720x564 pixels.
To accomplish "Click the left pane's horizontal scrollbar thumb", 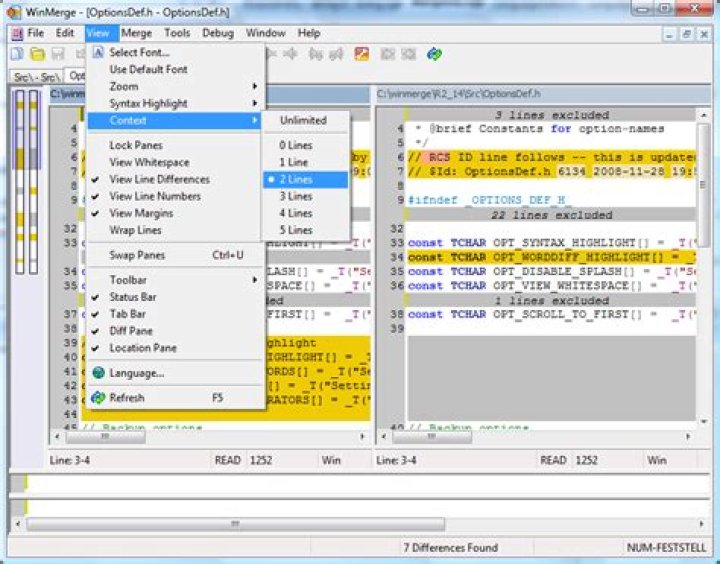I will pyautogui.click(x=106, y=436).
